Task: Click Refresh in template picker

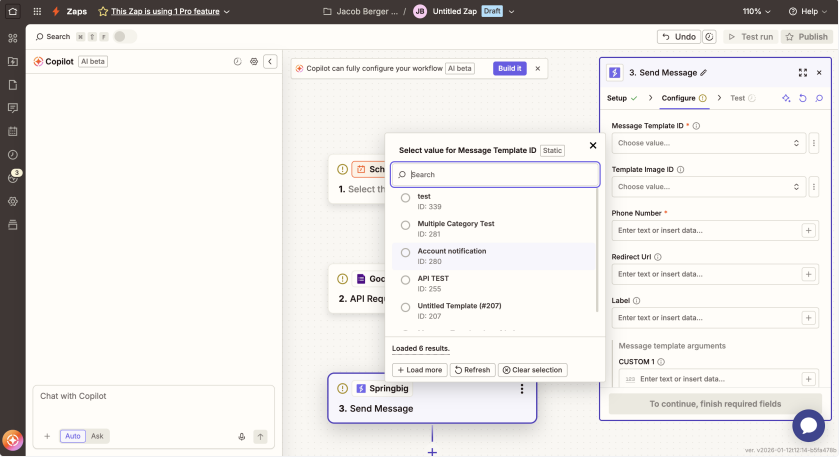Action: (472, 370)
